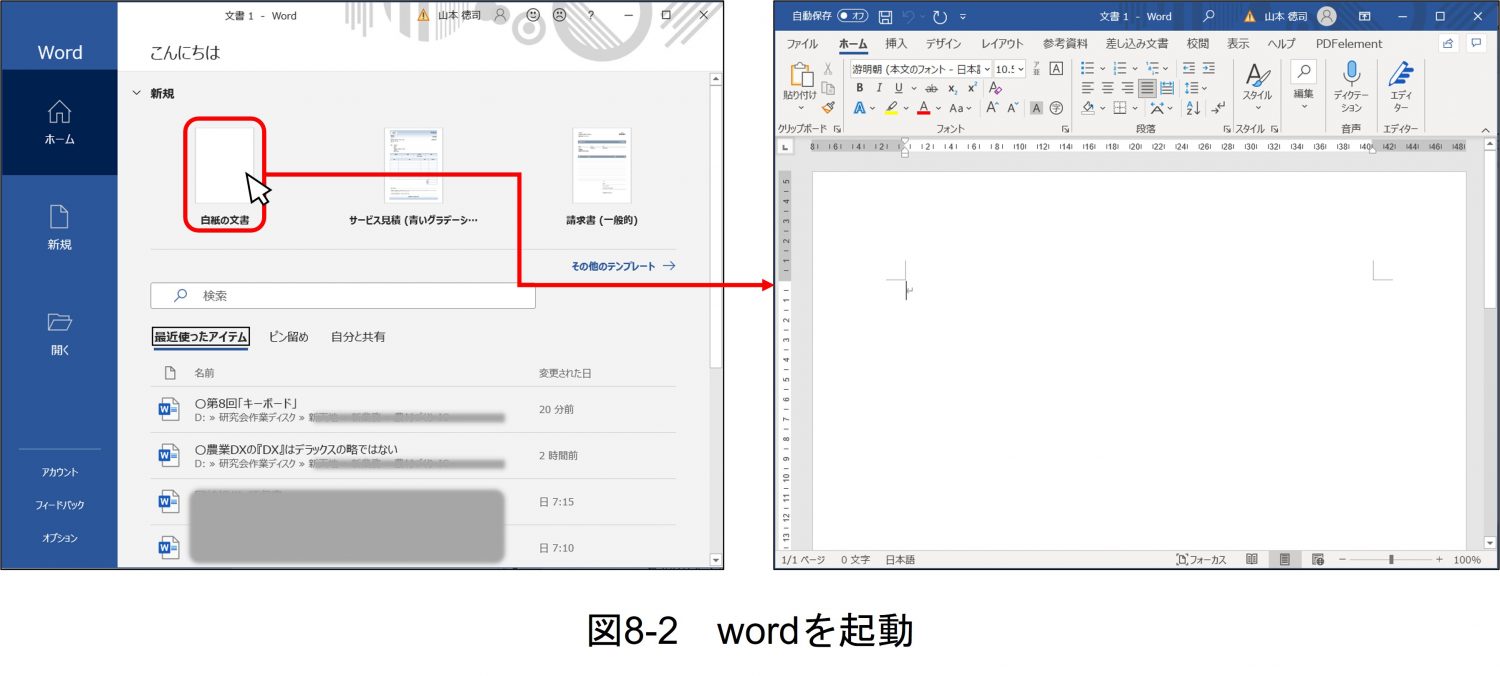Click the Decrease Indent icon
Image resolution: width=1500 pixels, height=676 pixels.
point(1189,69)
